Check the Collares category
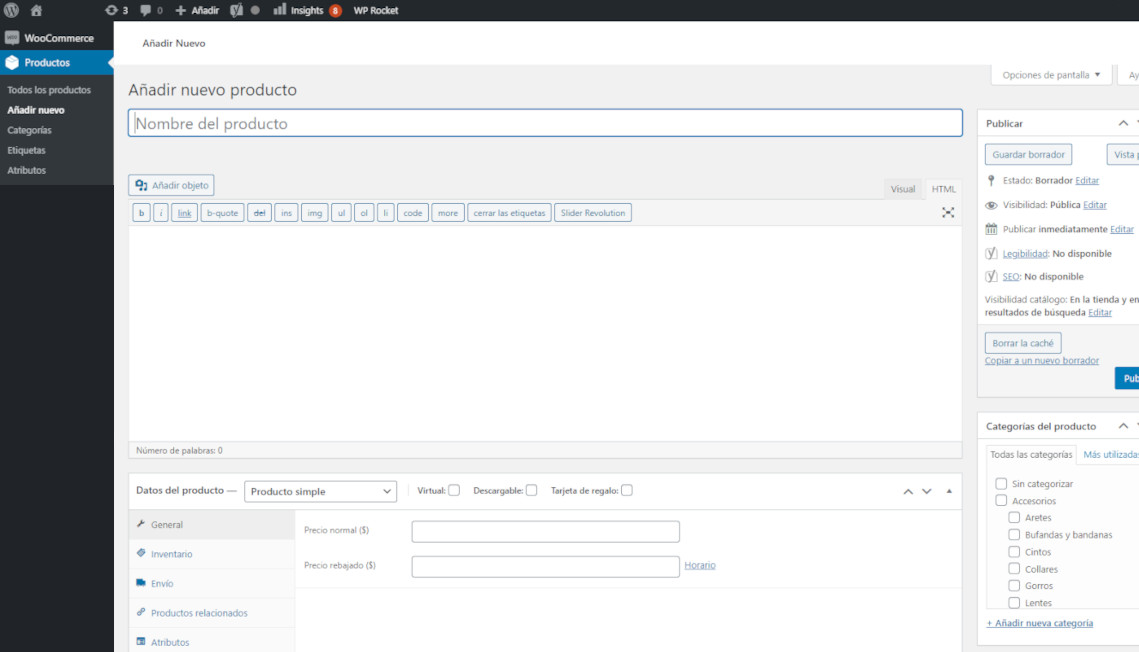This screenshot has width=1139, height=652. (x=1014, y=569)
